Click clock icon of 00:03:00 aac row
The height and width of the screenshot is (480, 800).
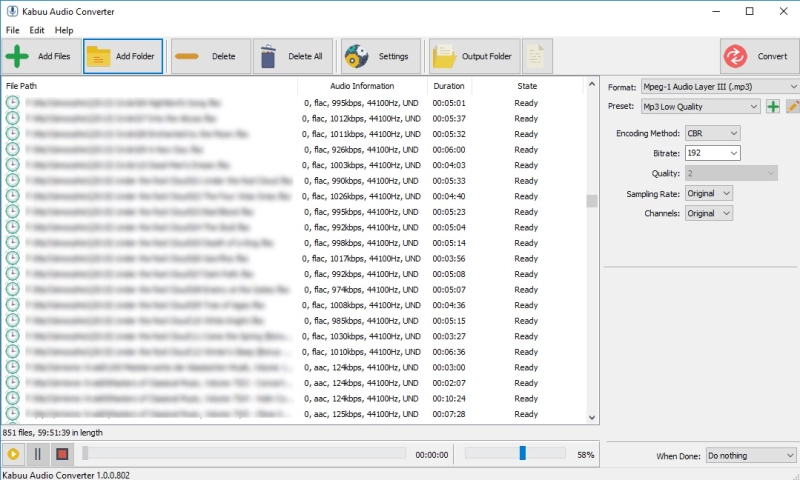[12, 367]
